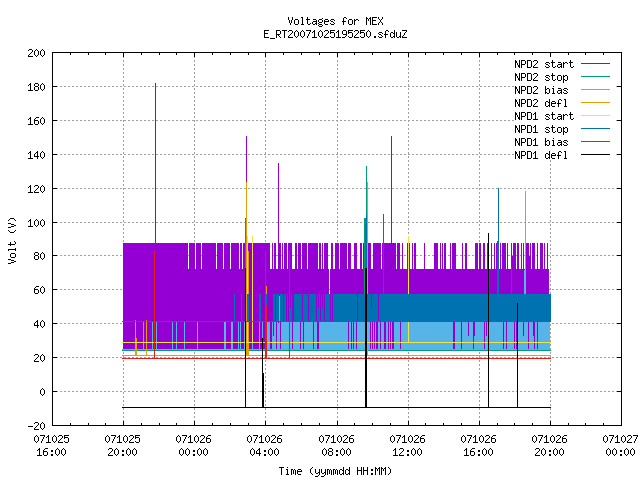Click the x-axis label '071026 16:00'
This screenshot has height=480, width=640.
pyautogui.click(x=478, y=446)
